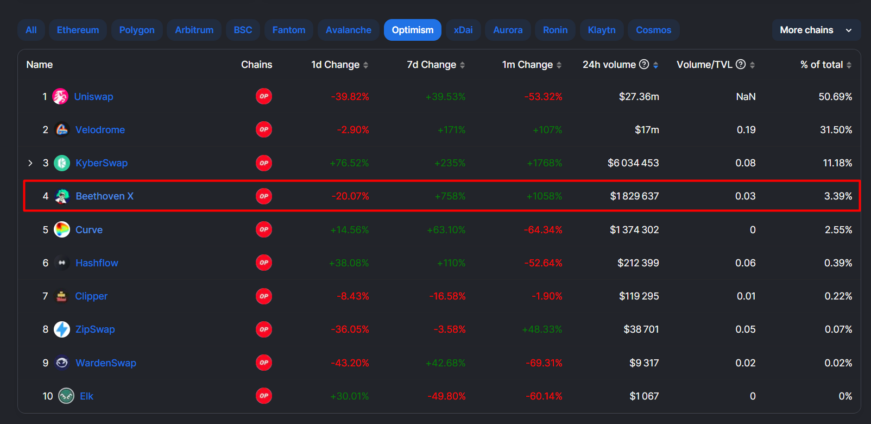
Task: Click the Chains column header
Action: click(257, 64)
